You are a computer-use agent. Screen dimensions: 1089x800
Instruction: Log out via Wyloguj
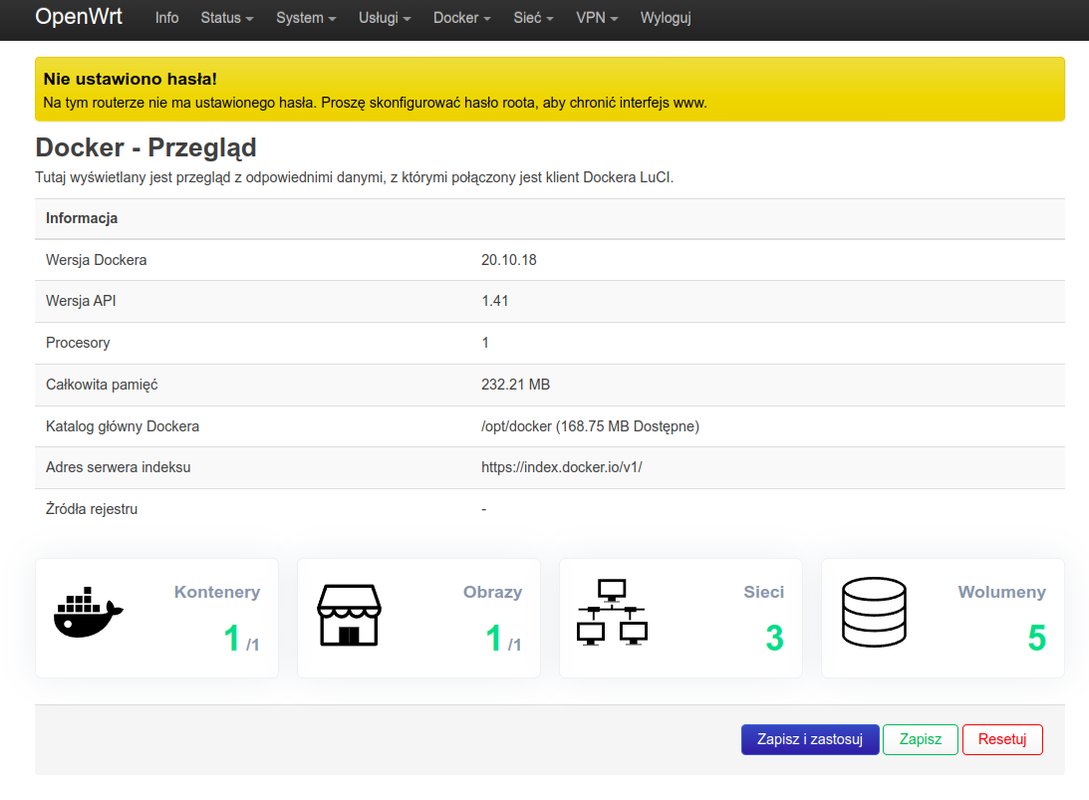coord(665,18)
